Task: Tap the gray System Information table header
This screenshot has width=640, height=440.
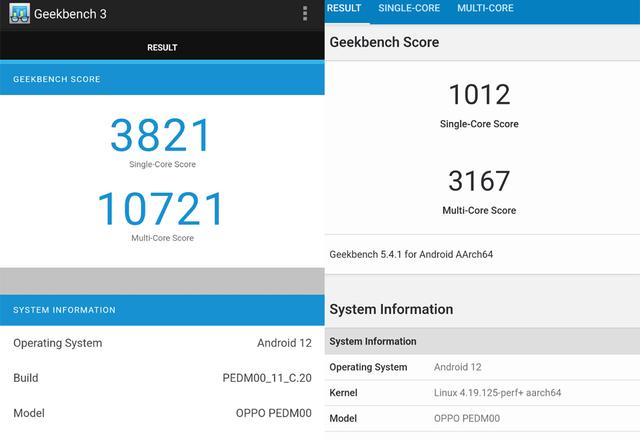Action: [482, 341]
